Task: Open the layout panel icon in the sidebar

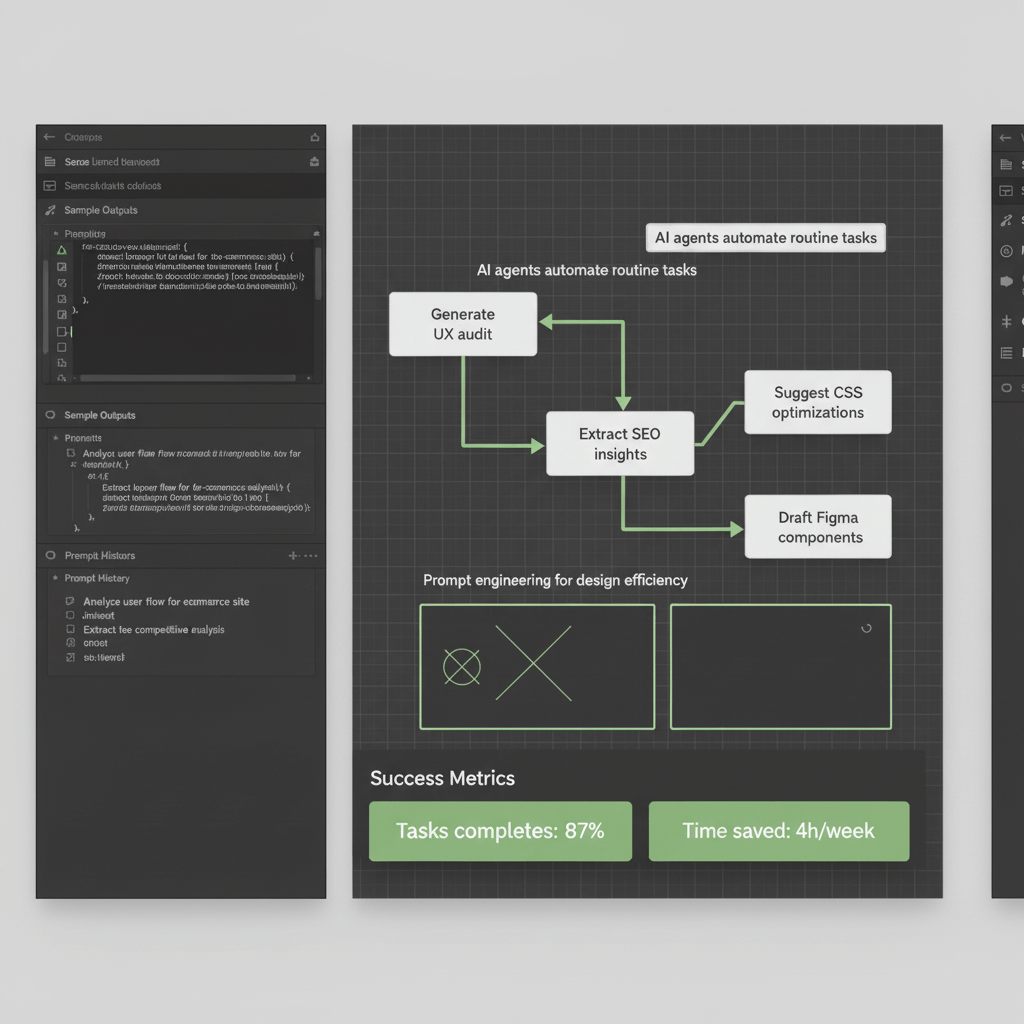Action: [49, 185]
